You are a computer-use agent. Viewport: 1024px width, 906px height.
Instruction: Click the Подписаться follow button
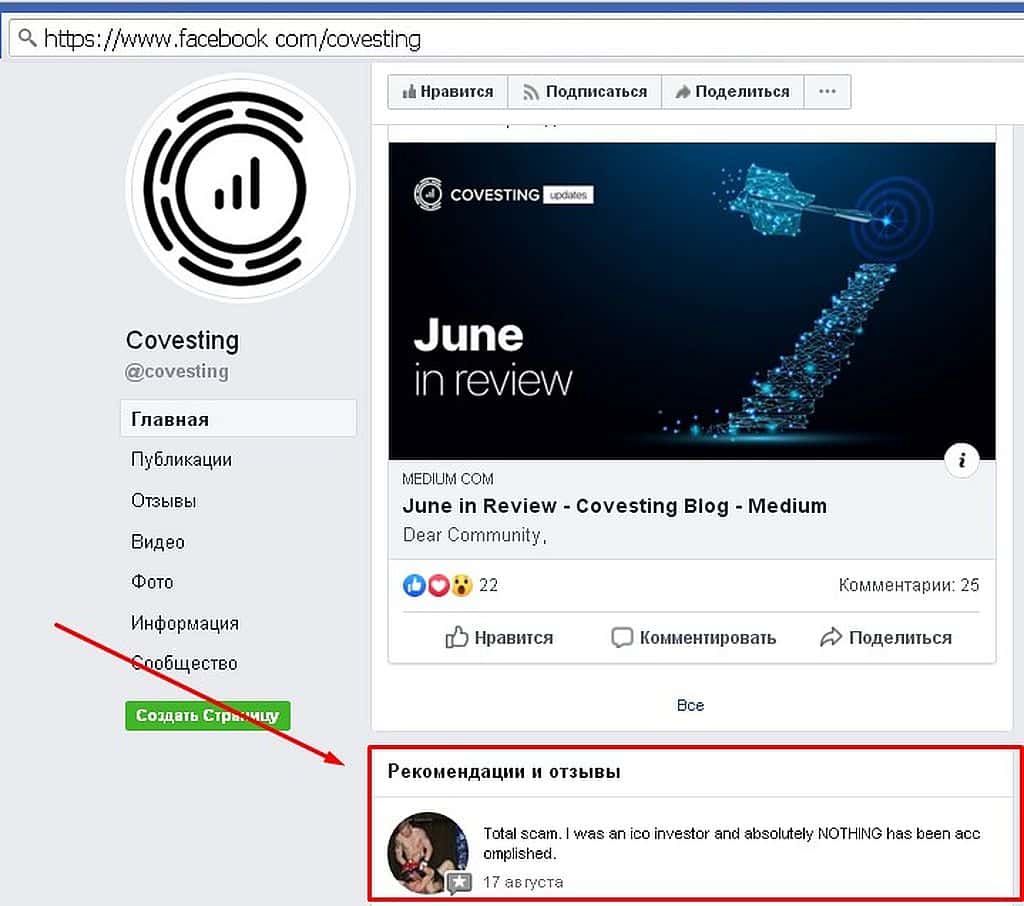click(585, 91)
